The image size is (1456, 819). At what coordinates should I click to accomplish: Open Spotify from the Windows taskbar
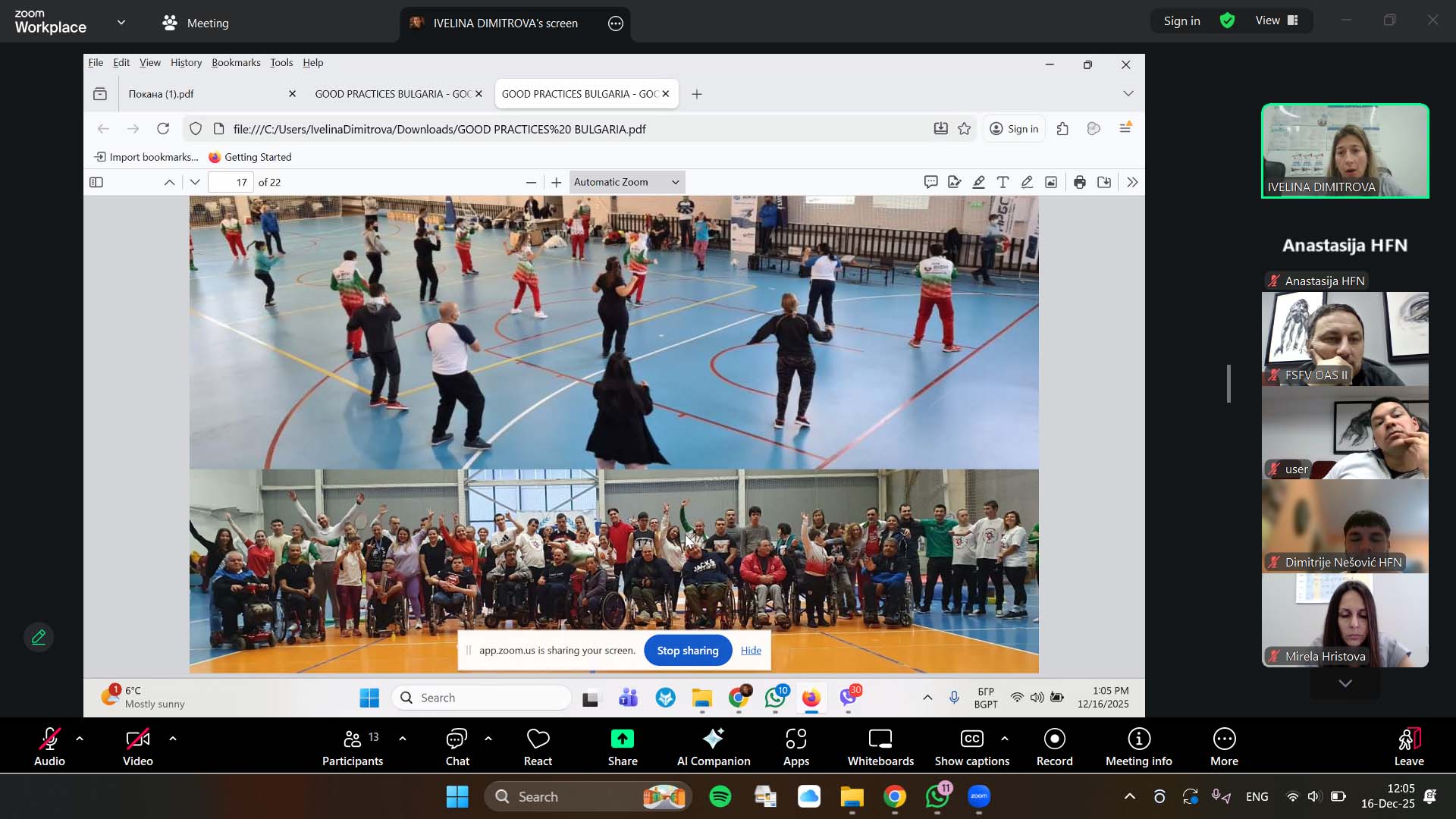tap(720, 796)
